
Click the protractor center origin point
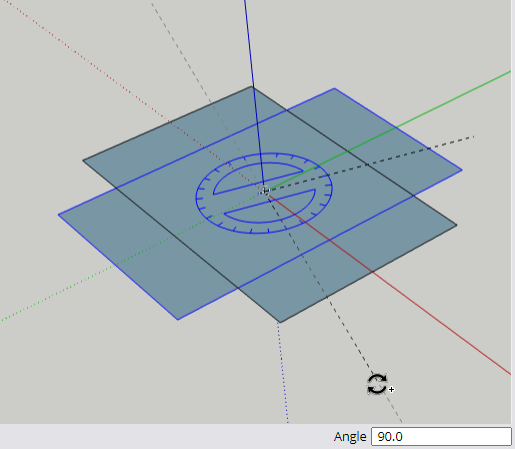click(x=264, y=191)
